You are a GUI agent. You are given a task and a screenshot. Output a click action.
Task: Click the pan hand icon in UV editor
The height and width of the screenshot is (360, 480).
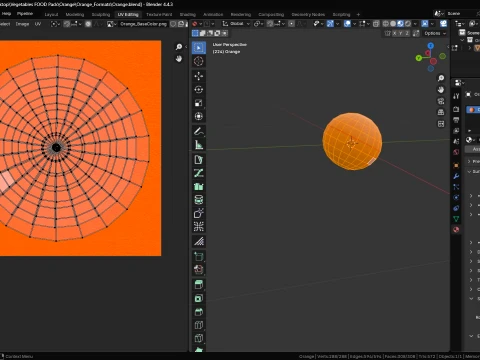(179, 59)
